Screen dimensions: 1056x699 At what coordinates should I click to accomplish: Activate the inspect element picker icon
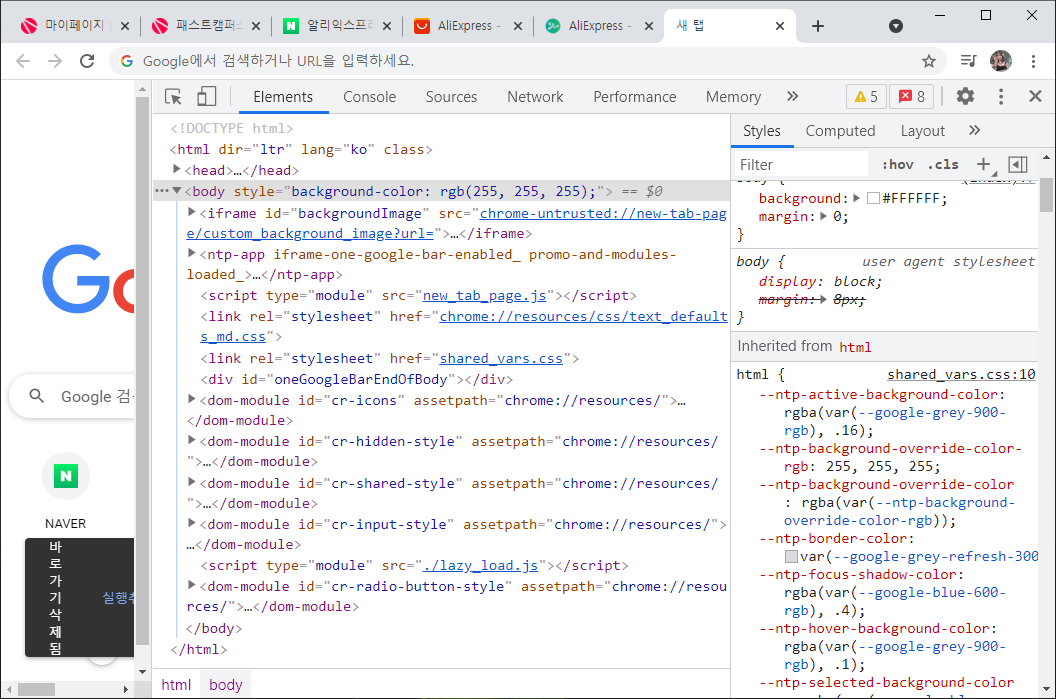(x=173, y=96)
